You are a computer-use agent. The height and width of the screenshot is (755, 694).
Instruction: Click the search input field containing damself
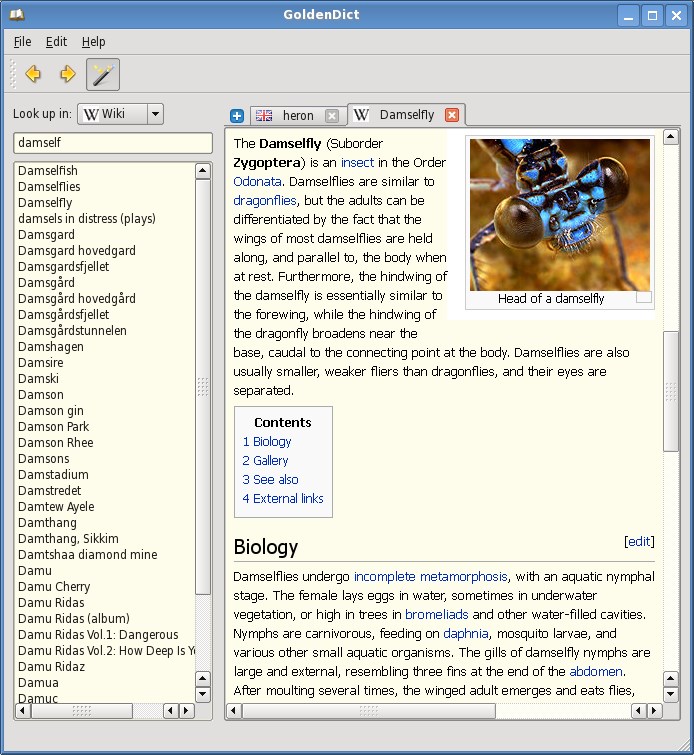[x=113, y=143]
